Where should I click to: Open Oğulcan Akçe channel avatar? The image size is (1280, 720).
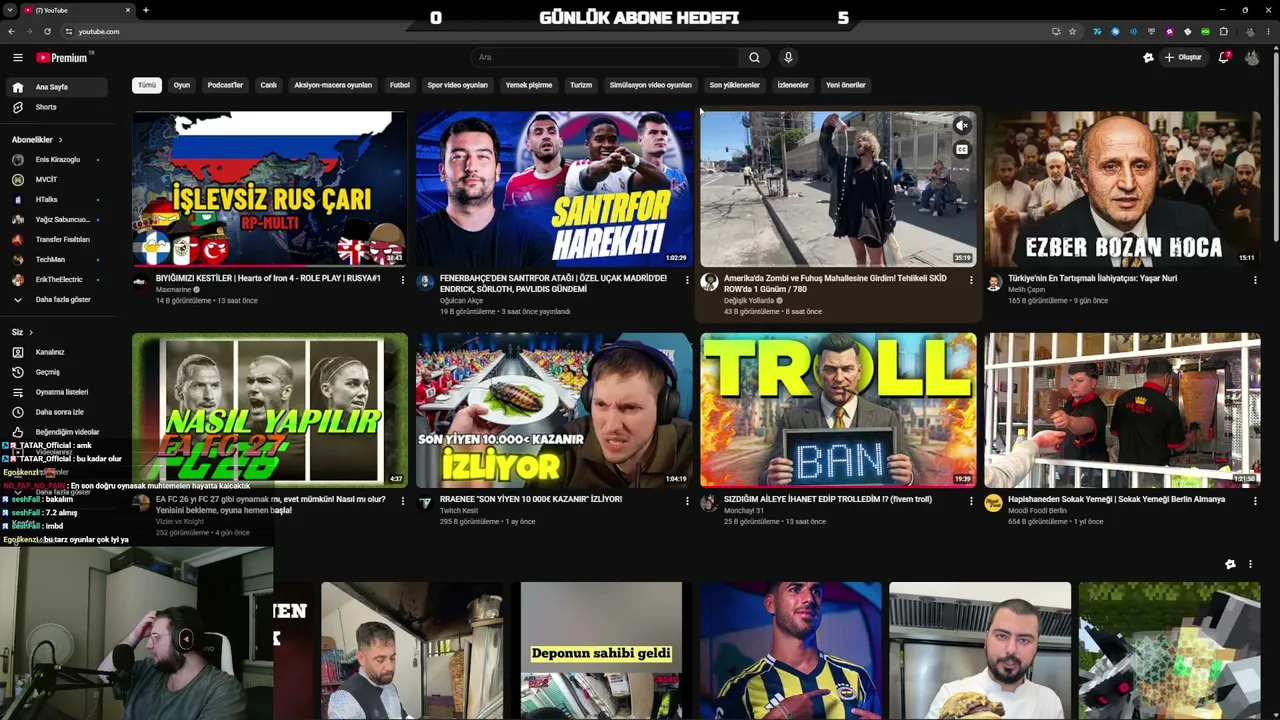tap(425, 283)
